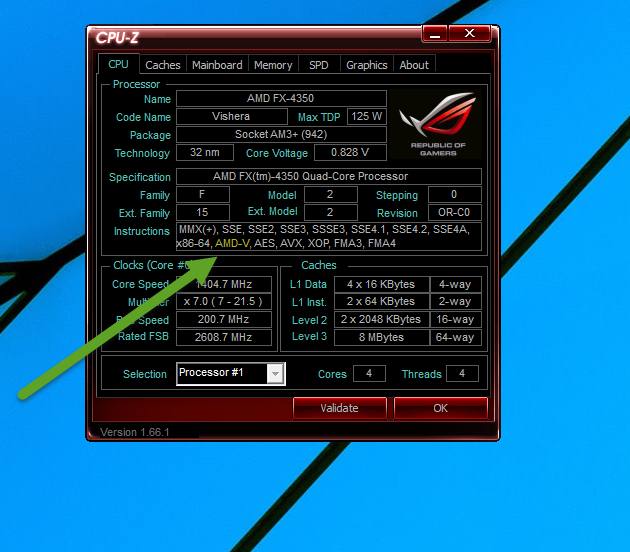Screen dimensions: 630x552
Task: Click the L1 Inst. 2 x 64 KBytes value
Action: 381,302
